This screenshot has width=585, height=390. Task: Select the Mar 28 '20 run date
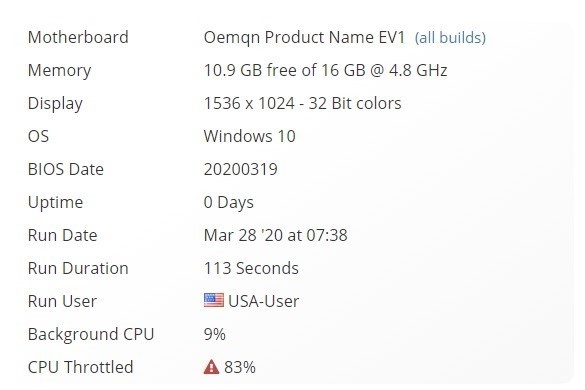coord(275,235)
